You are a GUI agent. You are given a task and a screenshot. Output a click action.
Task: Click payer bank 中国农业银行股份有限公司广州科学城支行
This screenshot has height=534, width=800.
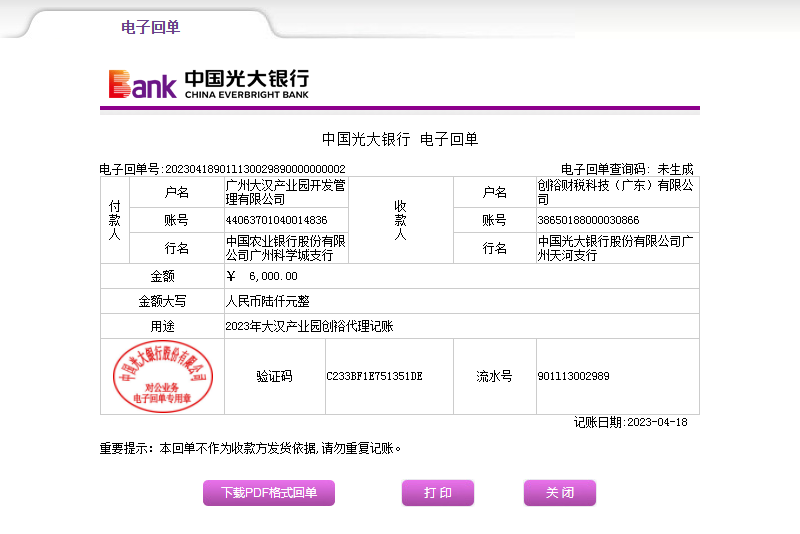(x=286, y=248)
